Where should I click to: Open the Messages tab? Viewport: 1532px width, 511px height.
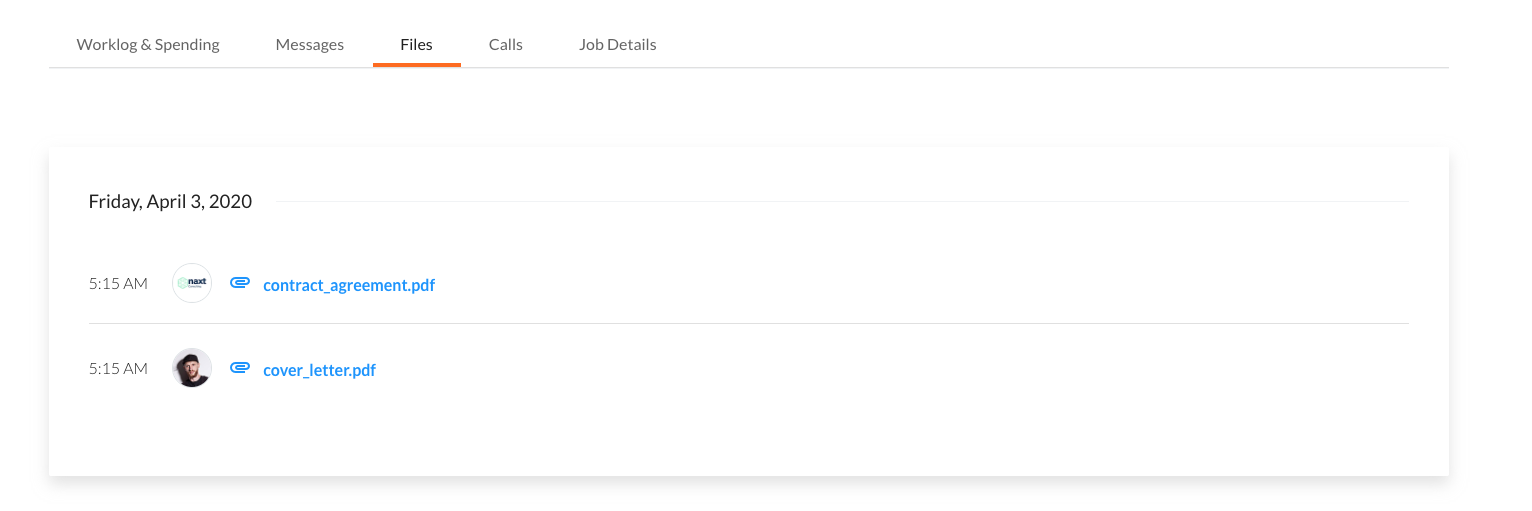pos(310,44)
